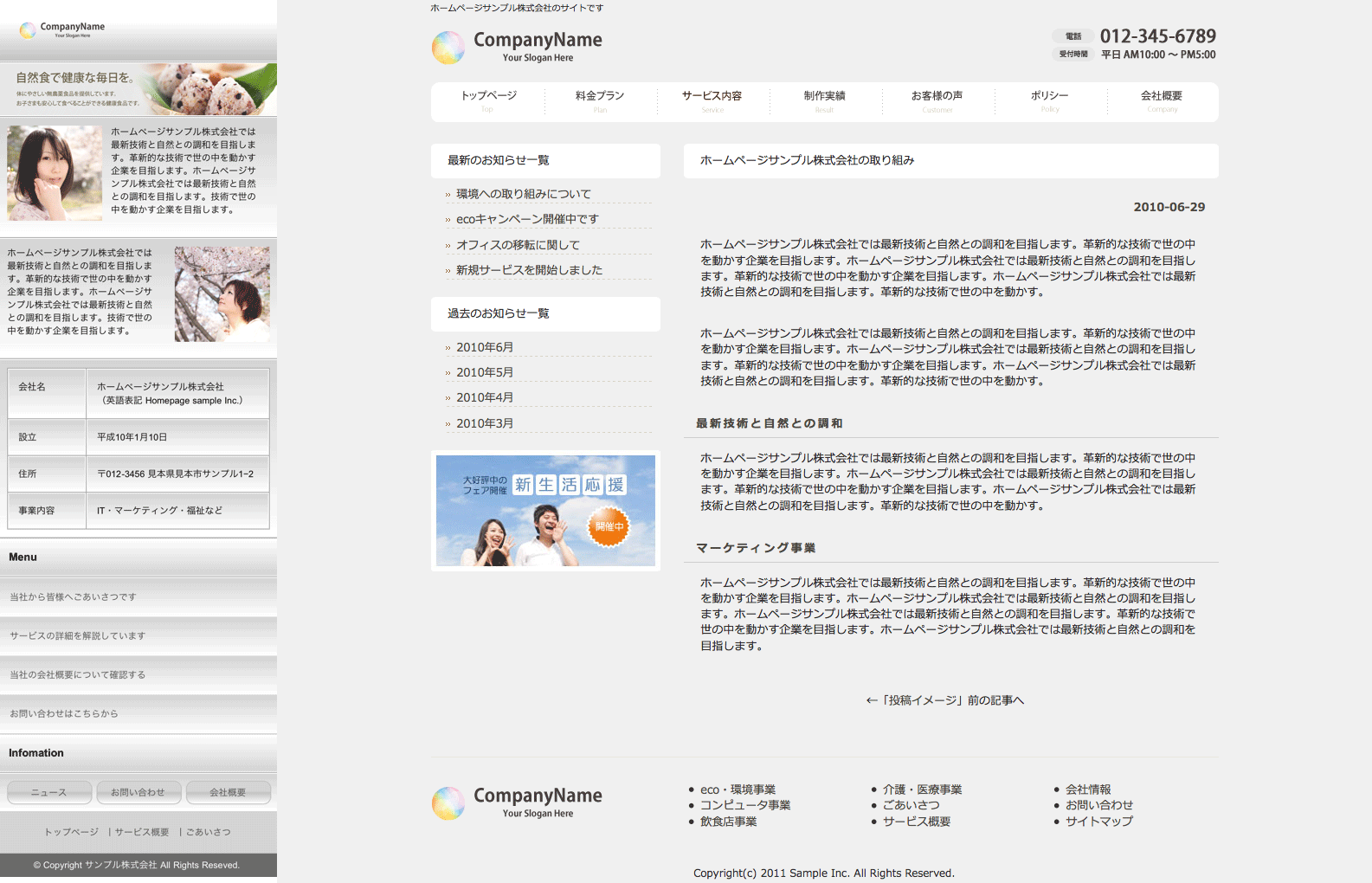This screenshot has height=883, width=1372.
Task: Open the トップページ navigation tab
Action: (x=488, y=100)
